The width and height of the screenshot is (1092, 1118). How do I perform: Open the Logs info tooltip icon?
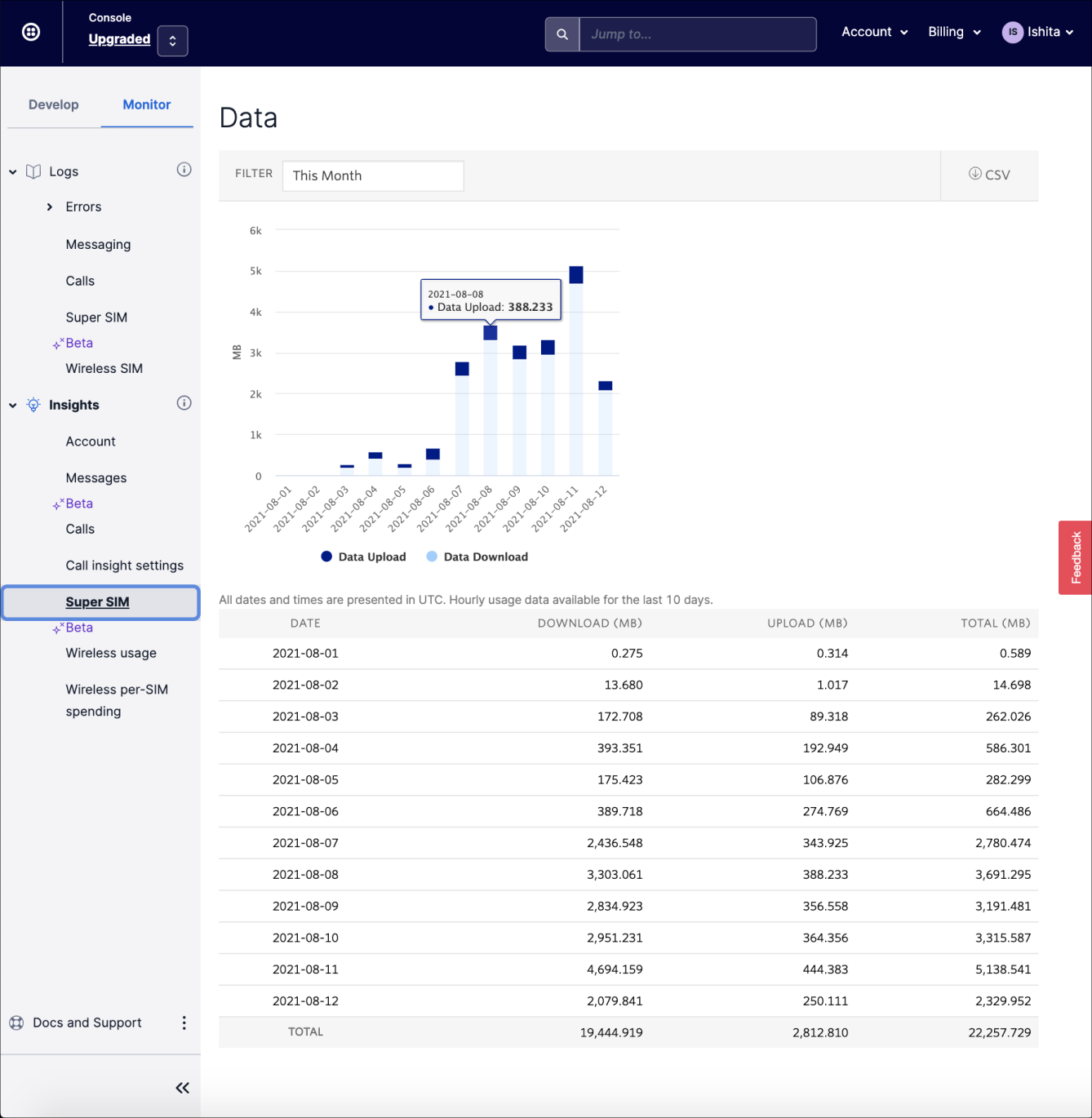pyautogui.click(x=184, y=170)
